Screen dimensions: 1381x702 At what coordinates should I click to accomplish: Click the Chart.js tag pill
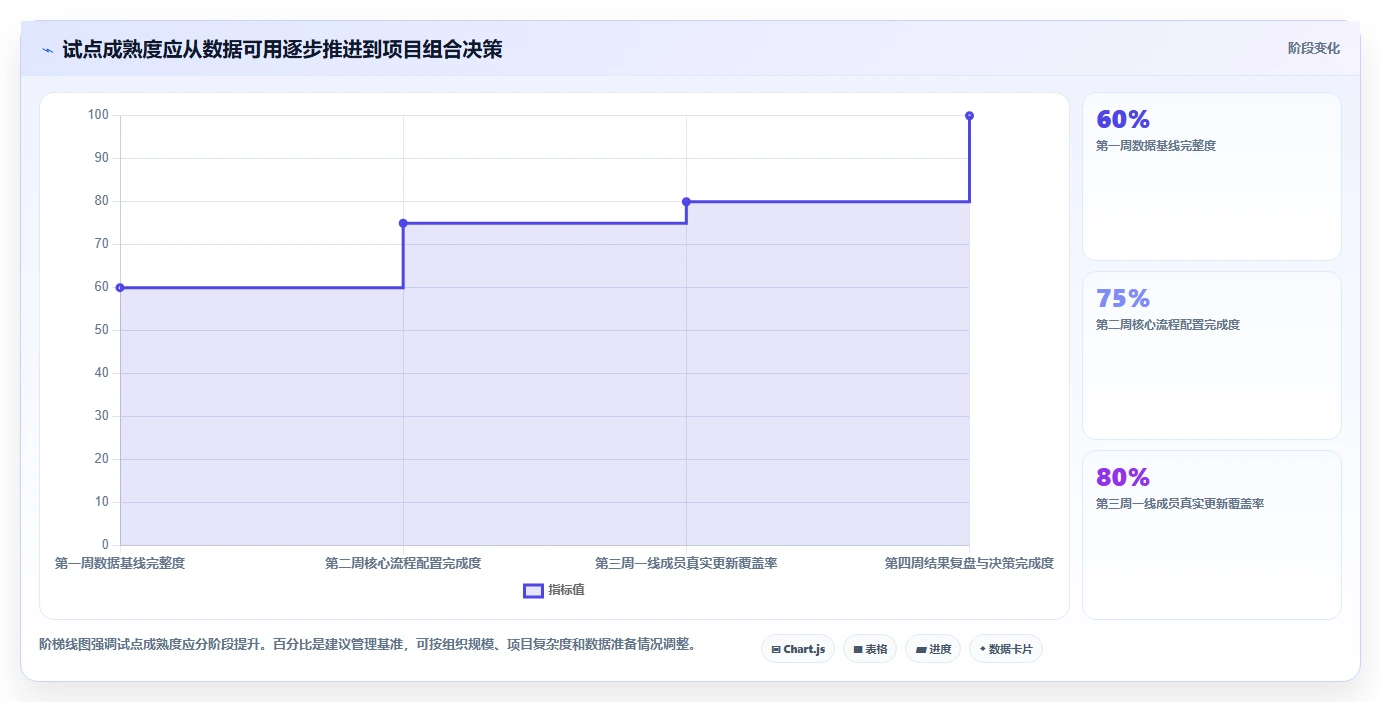click(x=798, y=649)
